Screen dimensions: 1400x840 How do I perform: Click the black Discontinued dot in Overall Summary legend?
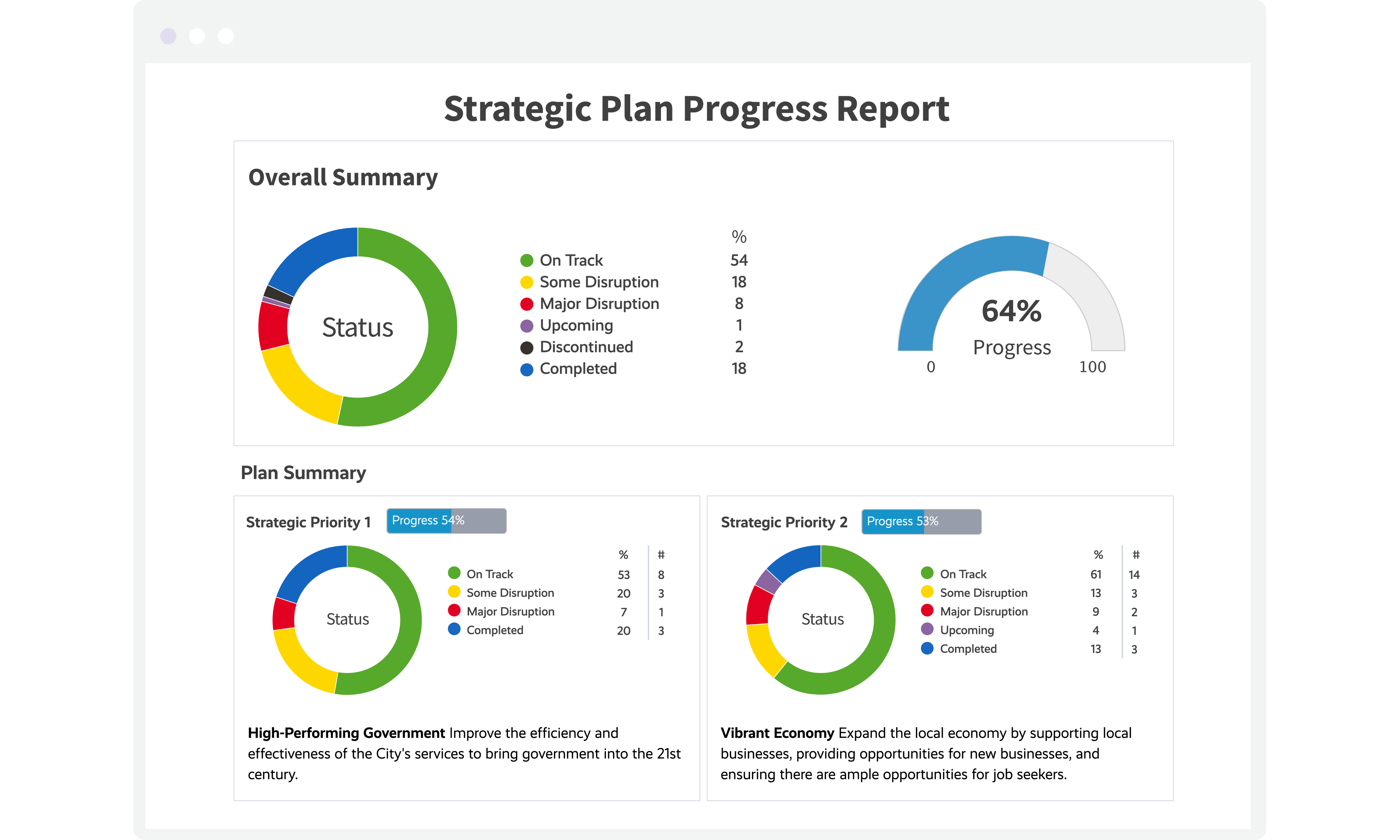(x=526, y=348)
